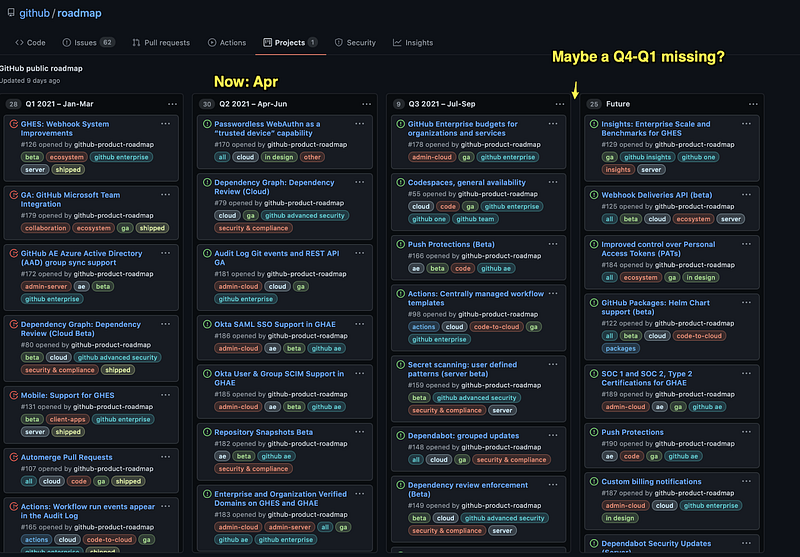
Task: Click open-issue icon on Enterprise Verified Domains card
Action: [207, 494]
